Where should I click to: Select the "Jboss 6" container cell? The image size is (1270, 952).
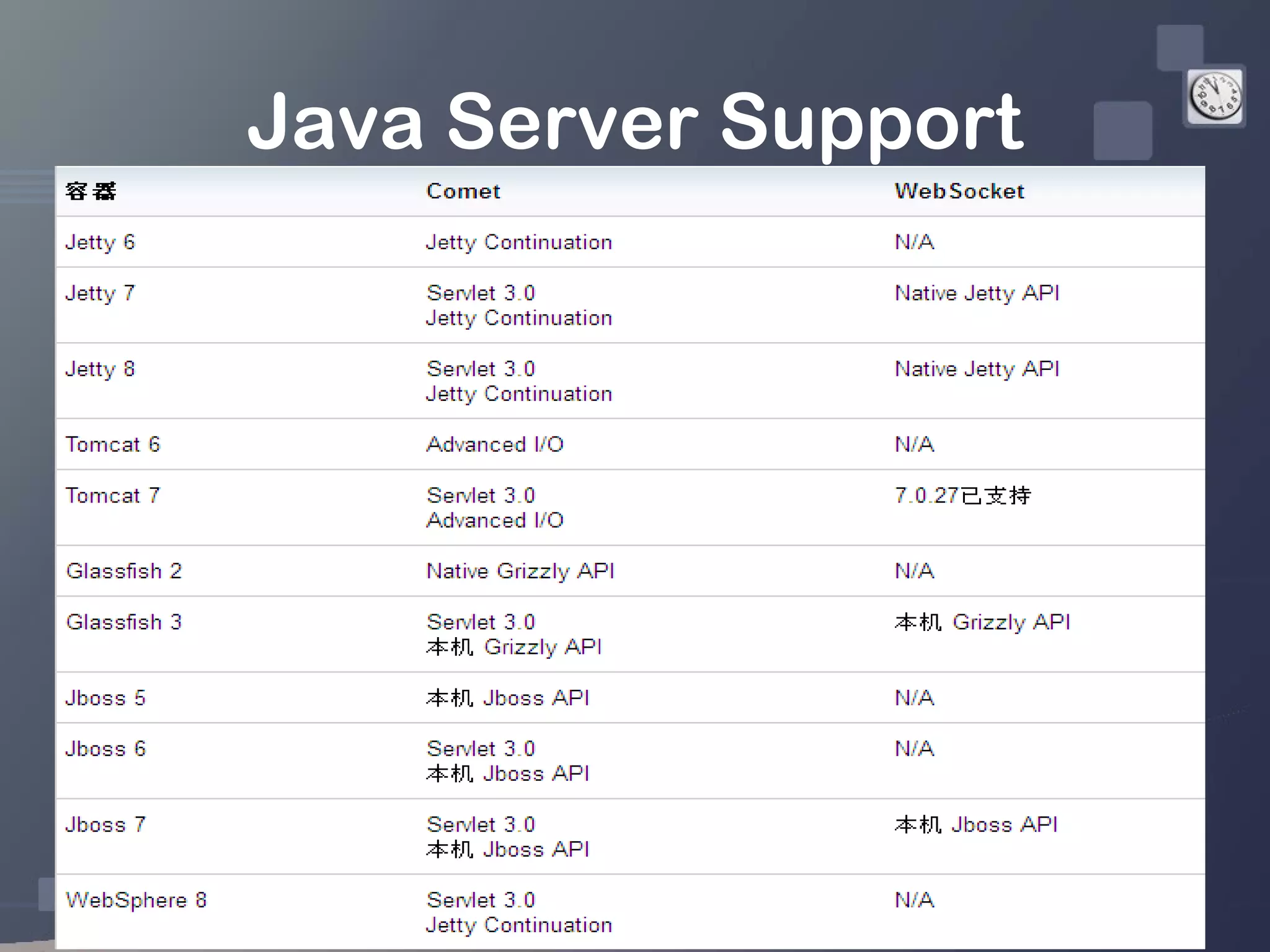[x=105, y=749]
